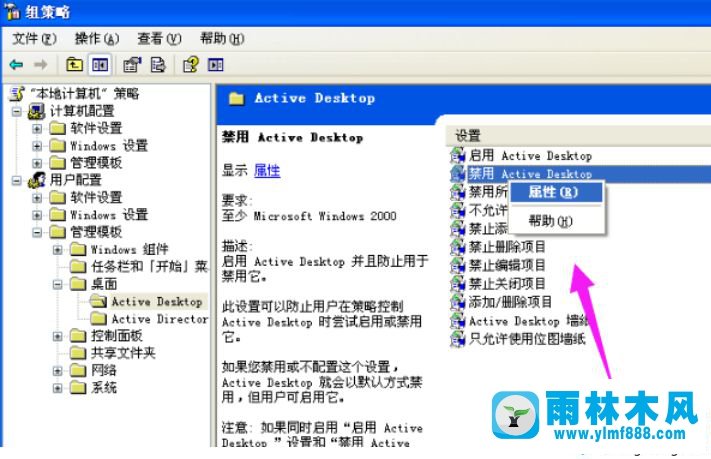
Task: Select Active Directory tree item
Action: pyautogui.click(x=160, y=319)
